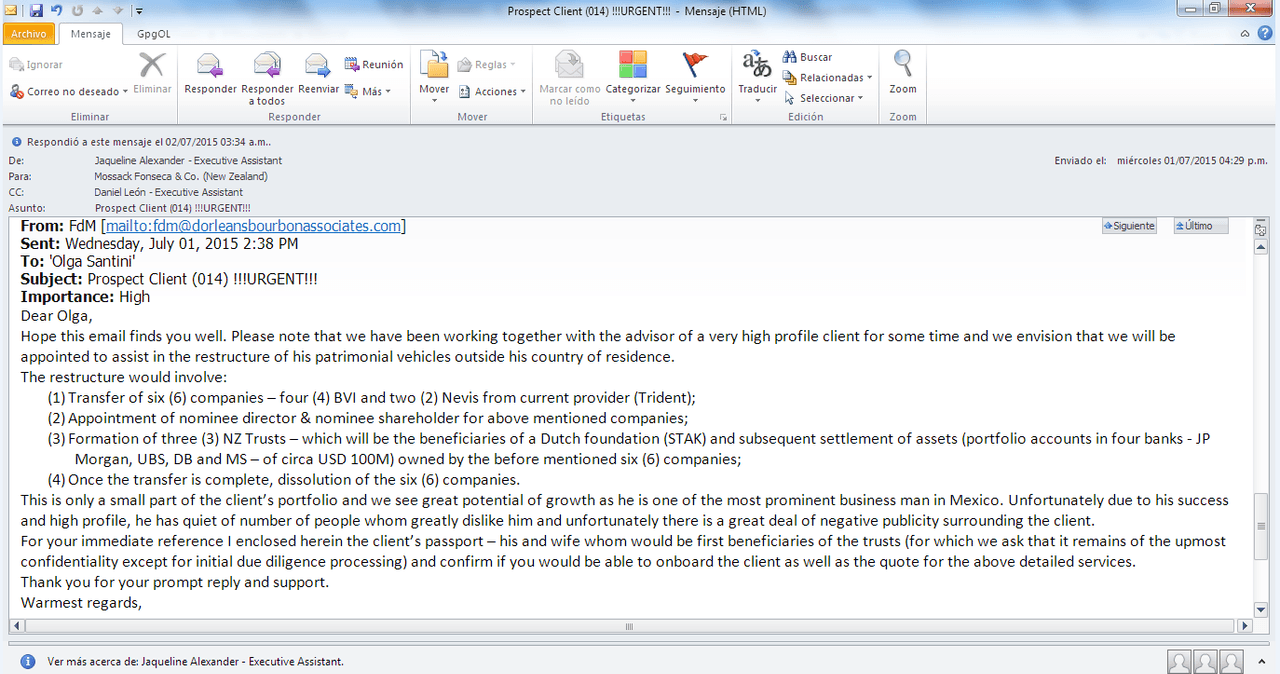The width and height of the screenshot is (1280, 674).
Task: Click the horizontal scrollbar thumb
Action: point(629,626)
